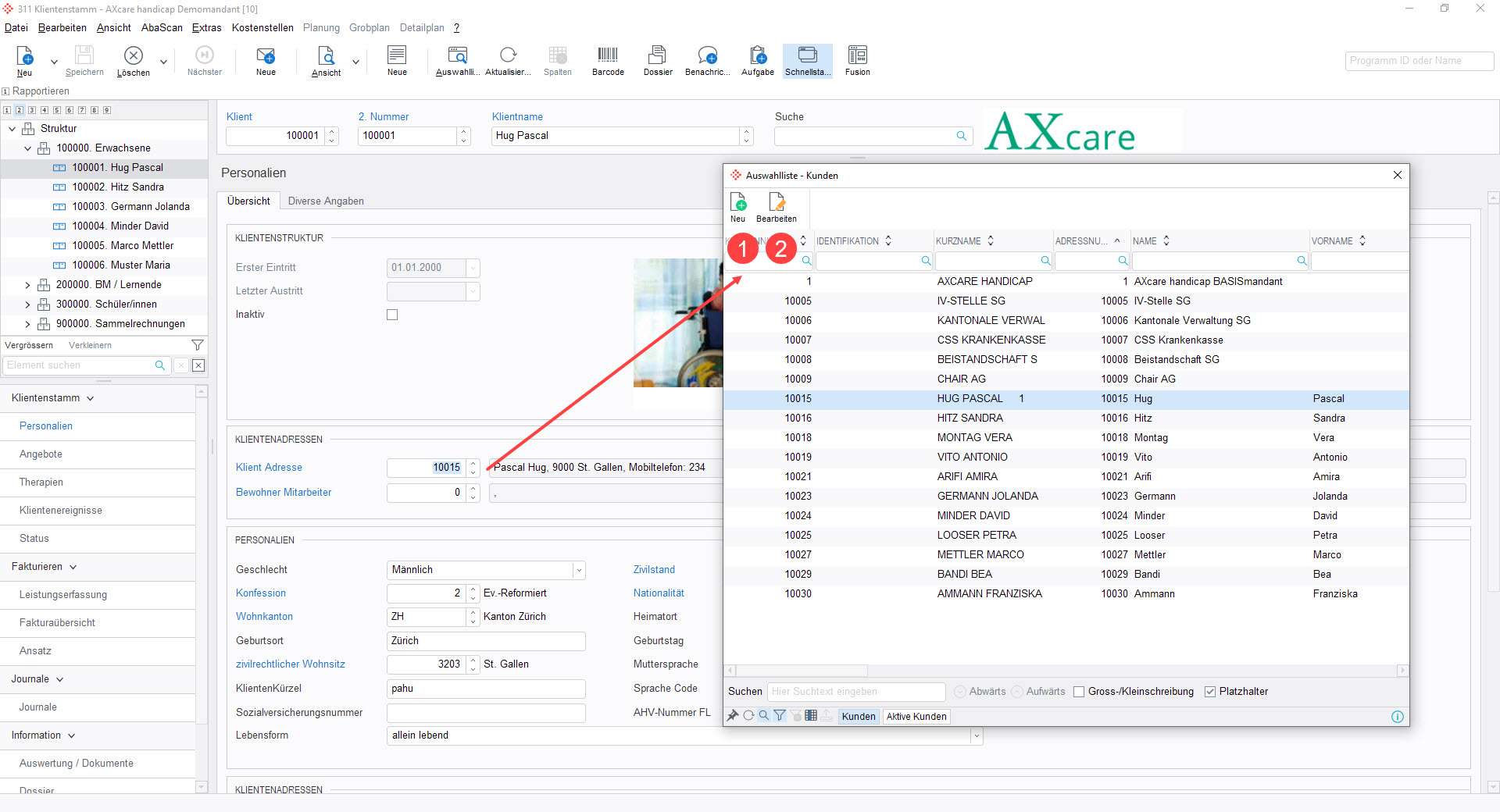Viewport: 1500px width, 812px height.
Task: Click the Bewohner Mitarbeiter link
Action: point(284,493)
